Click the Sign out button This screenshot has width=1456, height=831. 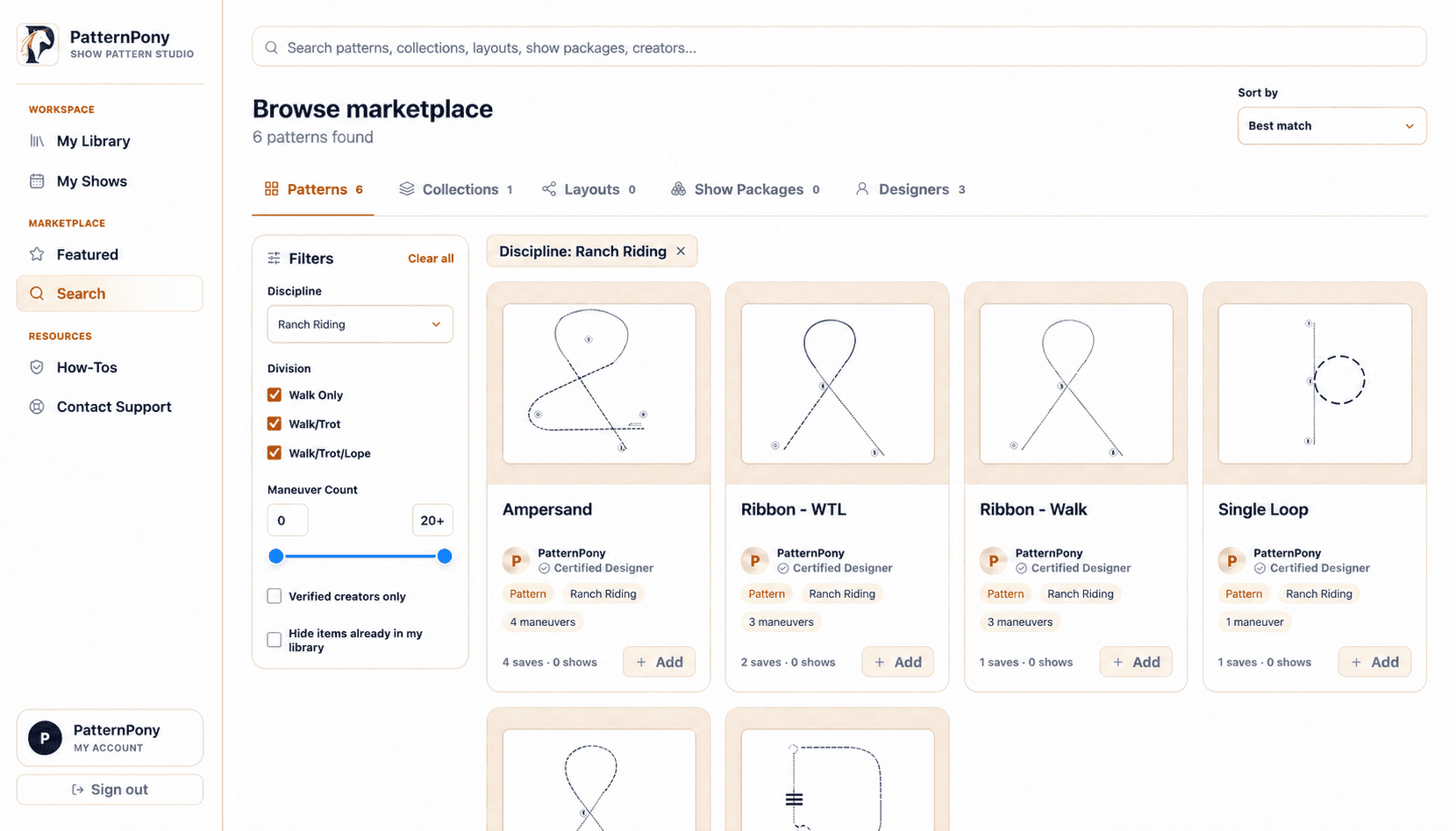110,790
